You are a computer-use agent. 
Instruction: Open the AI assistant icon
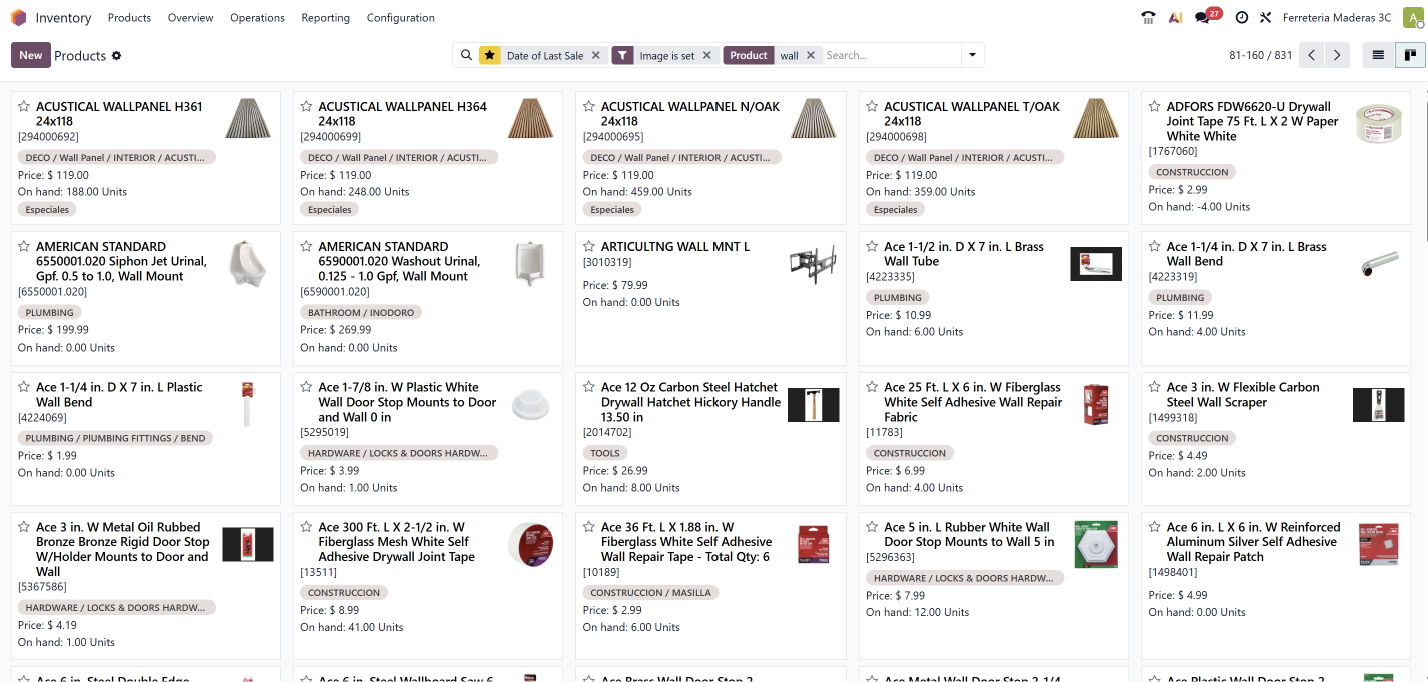[1175, 18]
